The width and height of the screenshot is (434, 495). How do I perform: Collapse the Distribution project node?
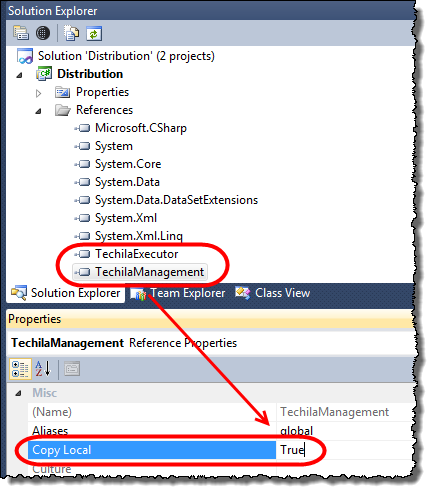[20, 75]
